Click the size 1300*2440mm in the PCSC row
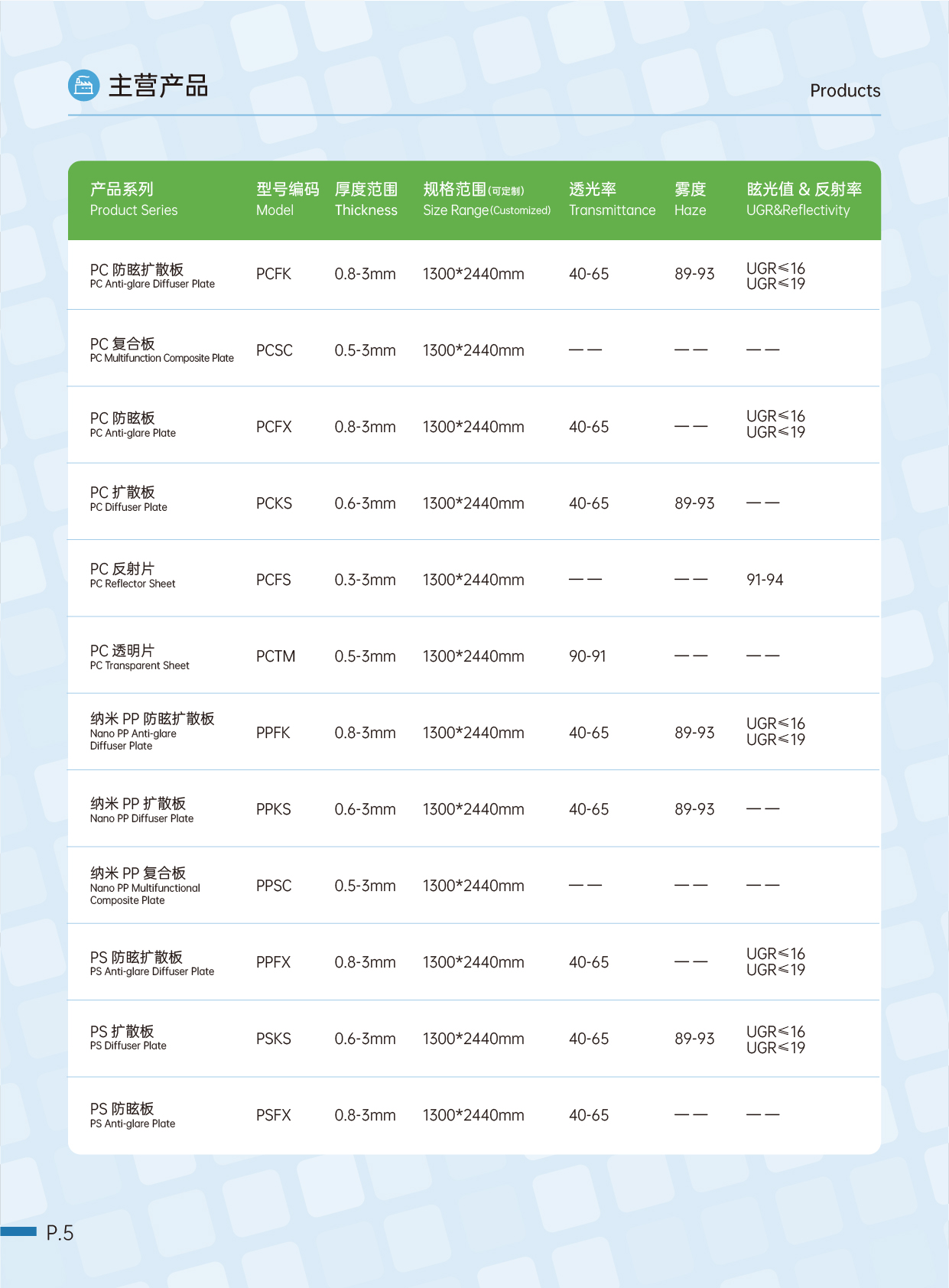 [473, 350]
